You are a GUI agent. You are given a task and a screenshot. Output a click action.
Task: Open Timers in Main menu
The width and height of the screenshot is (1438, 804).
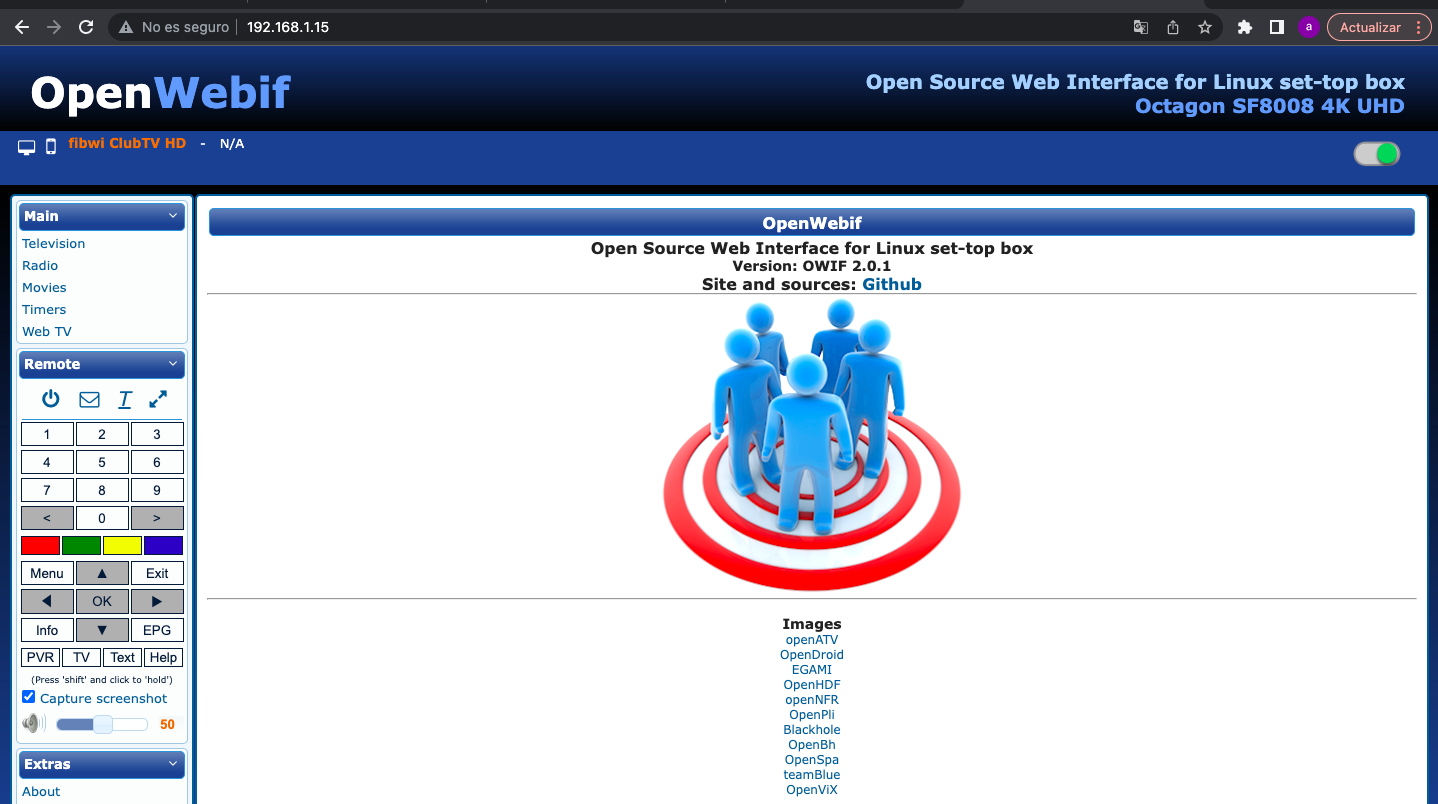[44, 309]
